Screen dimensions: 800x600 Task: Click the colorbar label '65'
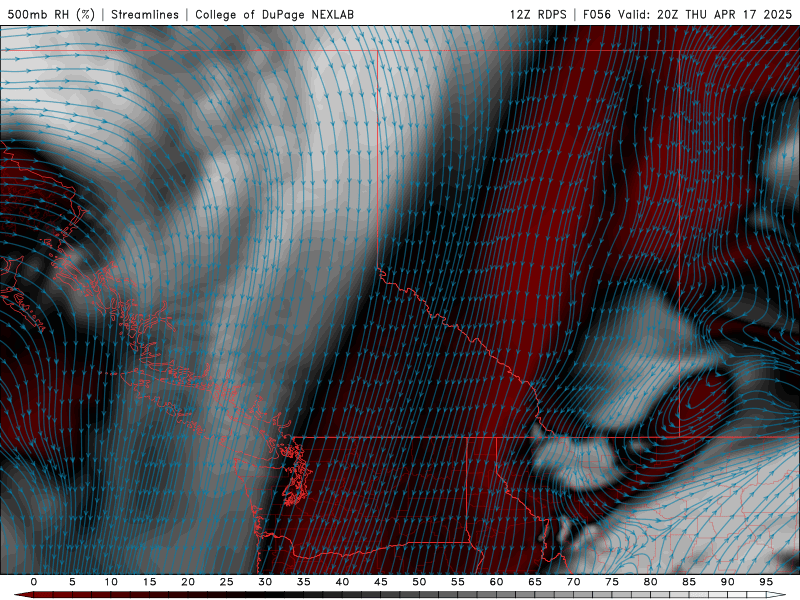tap(535, 582)
